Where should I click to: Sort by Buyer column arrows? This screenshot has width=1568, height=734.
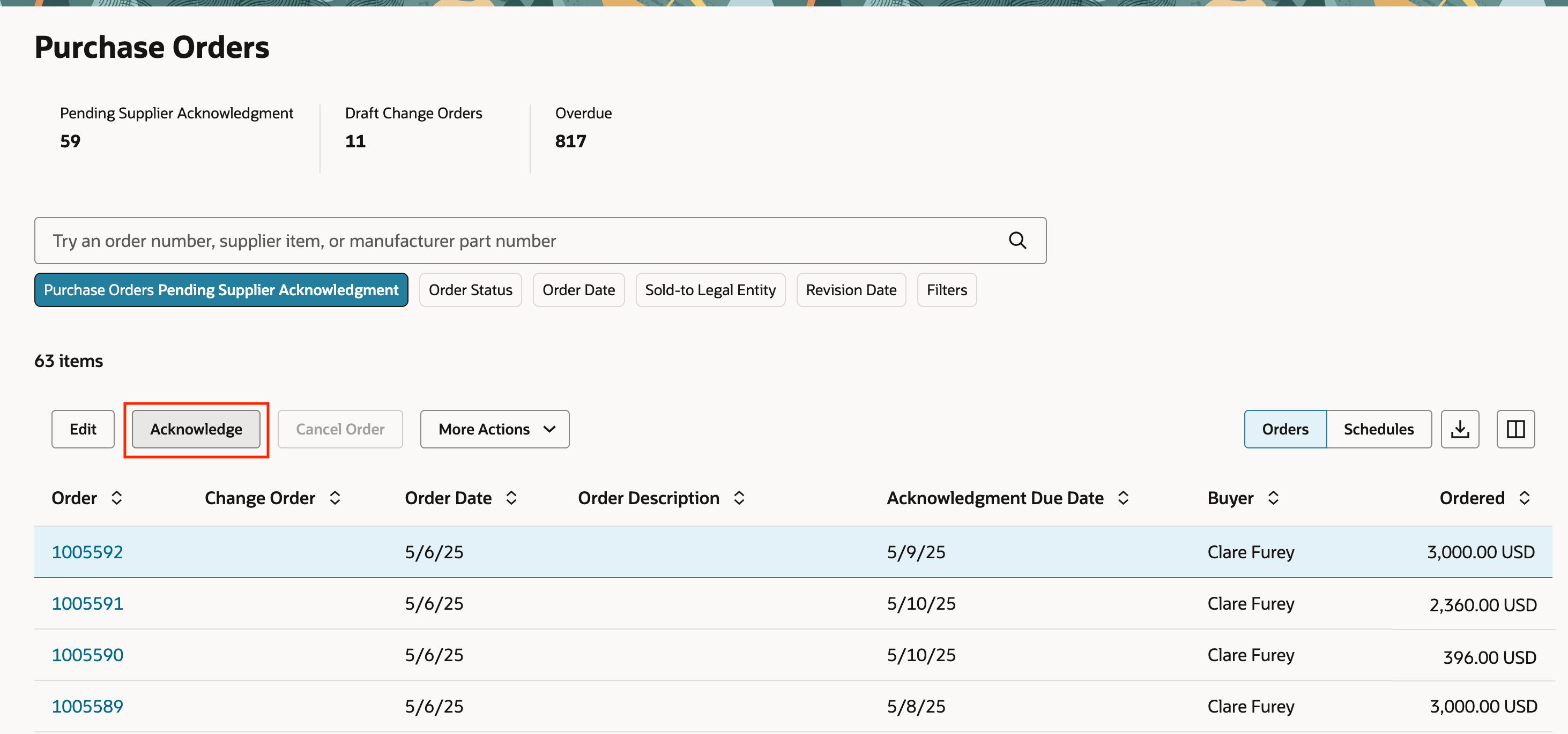[x=1273, y=498]
